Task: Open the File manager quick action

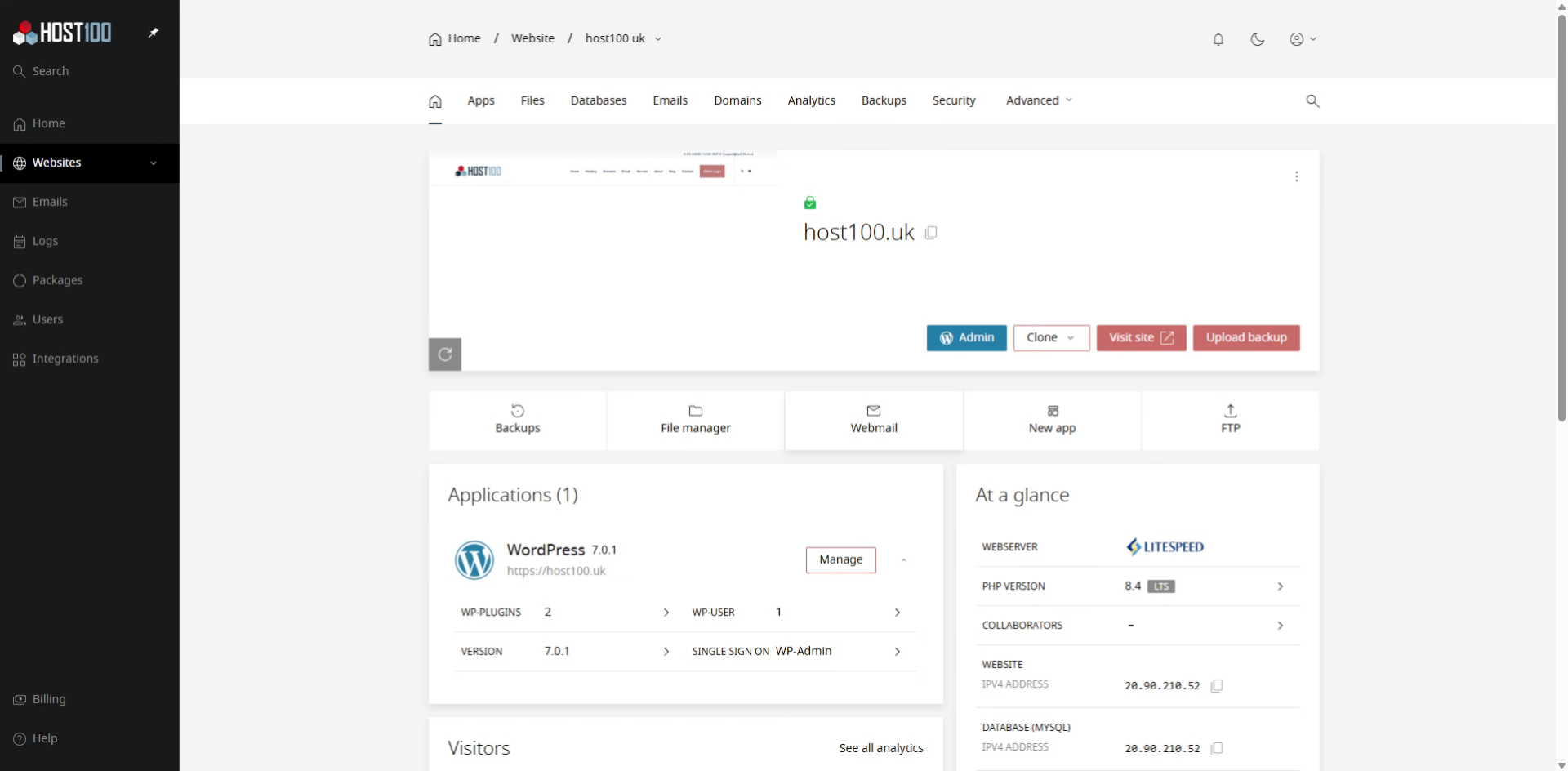Action: [696, 420]
